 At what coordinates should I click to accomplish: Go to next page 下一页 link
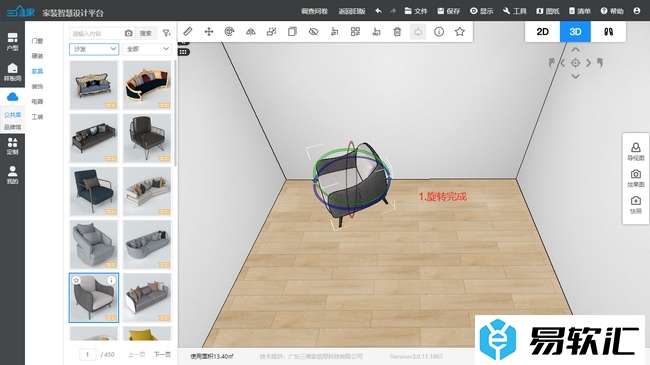(162, 355)
